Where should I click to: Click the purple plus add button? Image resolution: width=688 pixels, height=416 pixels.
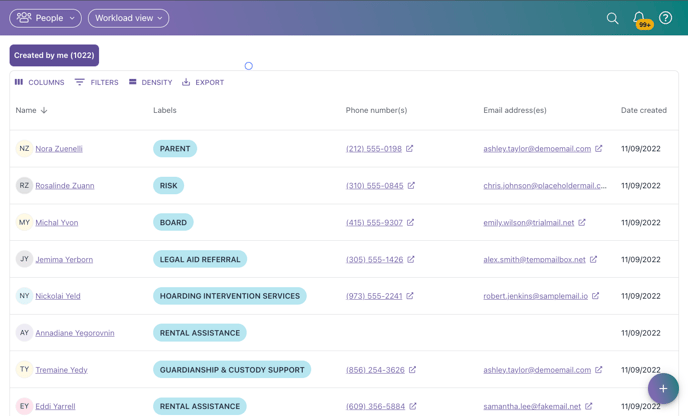[x=662, y=388]
